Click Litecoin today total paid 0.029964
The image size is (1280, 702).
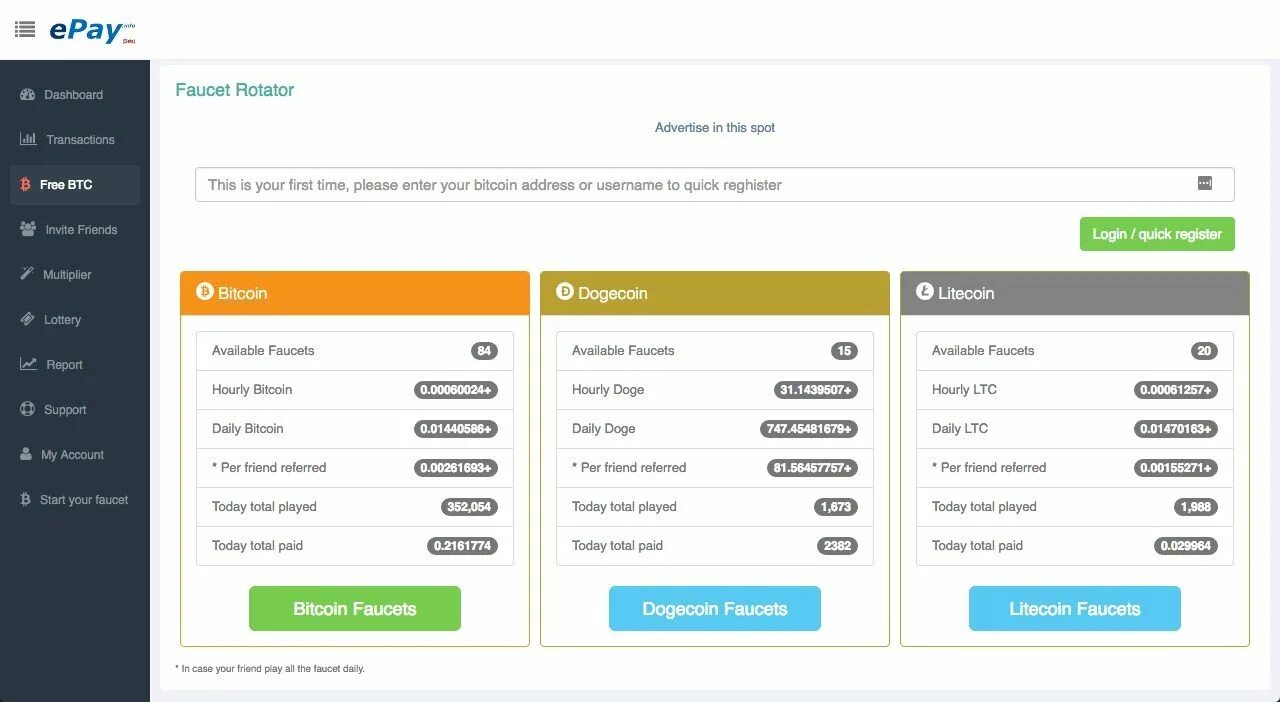(x=1186, y=546)
